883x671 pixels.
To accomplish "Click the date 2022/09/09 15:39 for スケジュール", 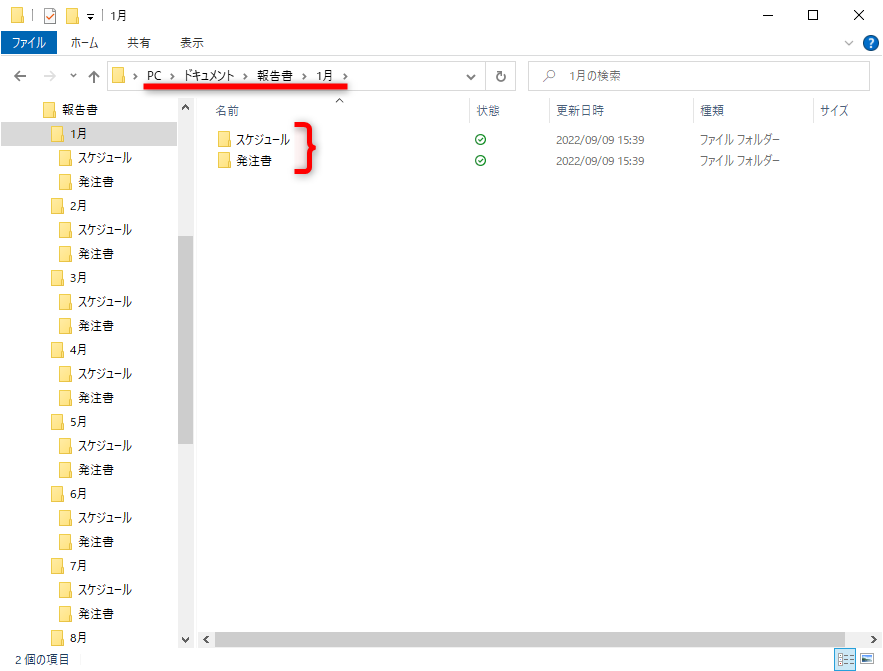I will 600,140.
